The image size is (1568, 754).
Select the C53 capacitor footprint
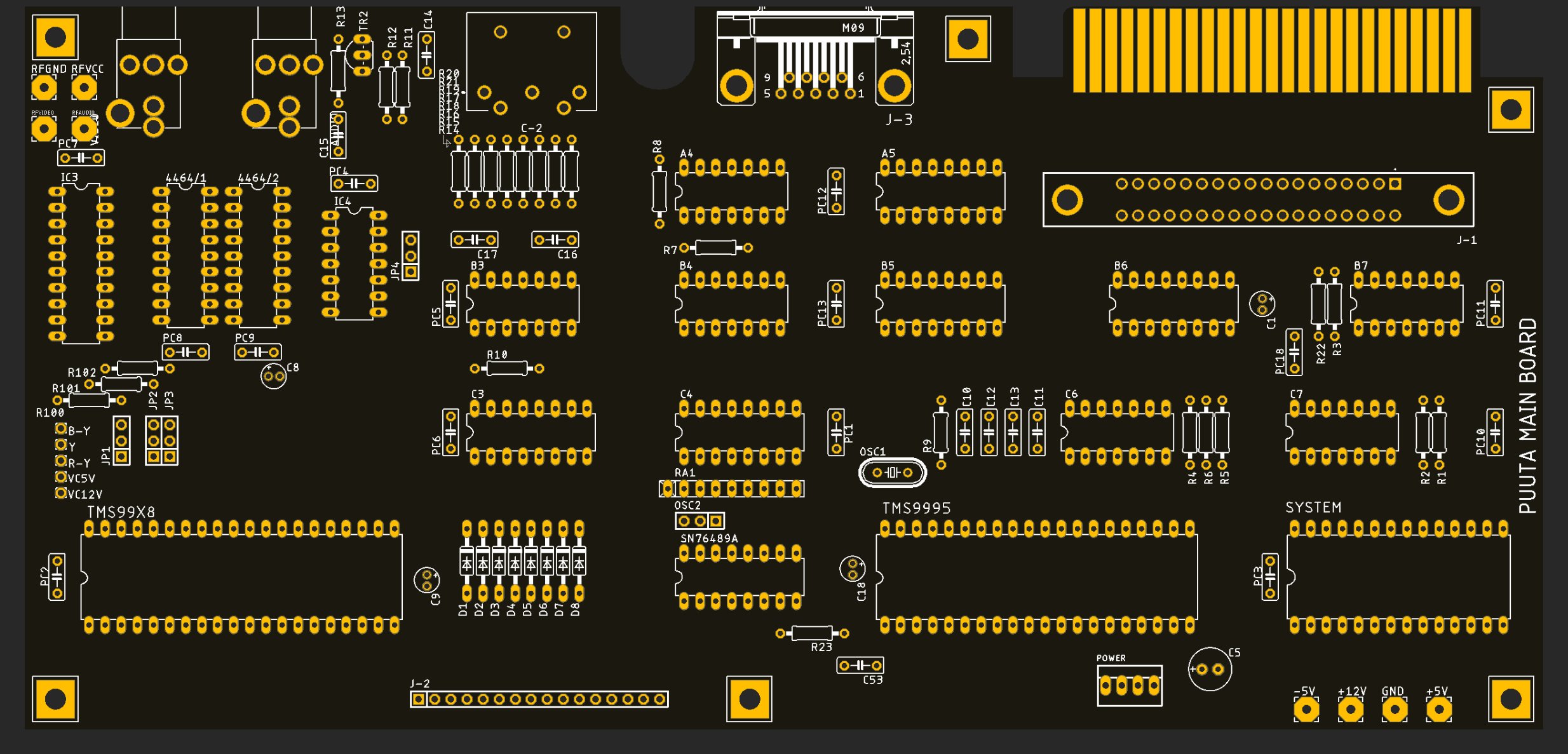860,665
